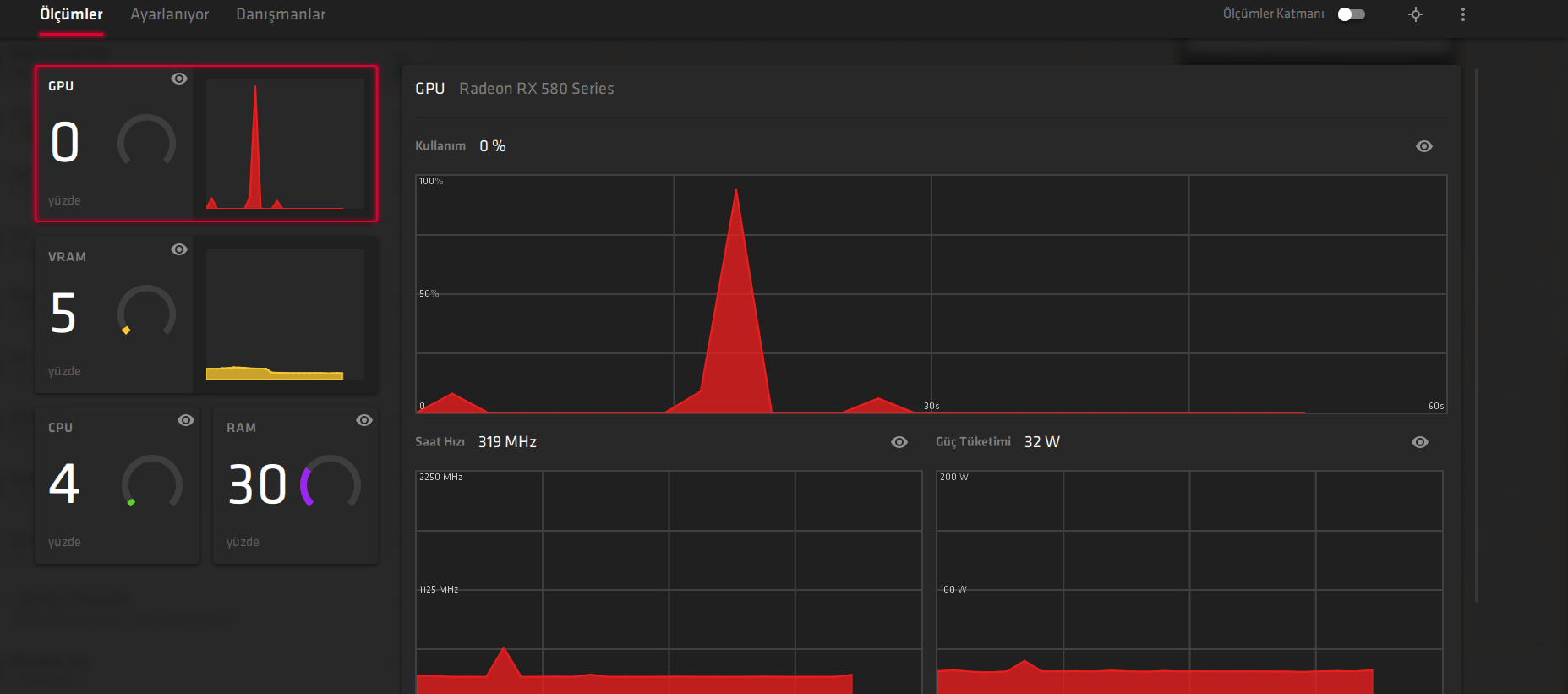Click the '319 MHz' clock speed value
The height and width of the screenshot is (694, 1568).
507,442
